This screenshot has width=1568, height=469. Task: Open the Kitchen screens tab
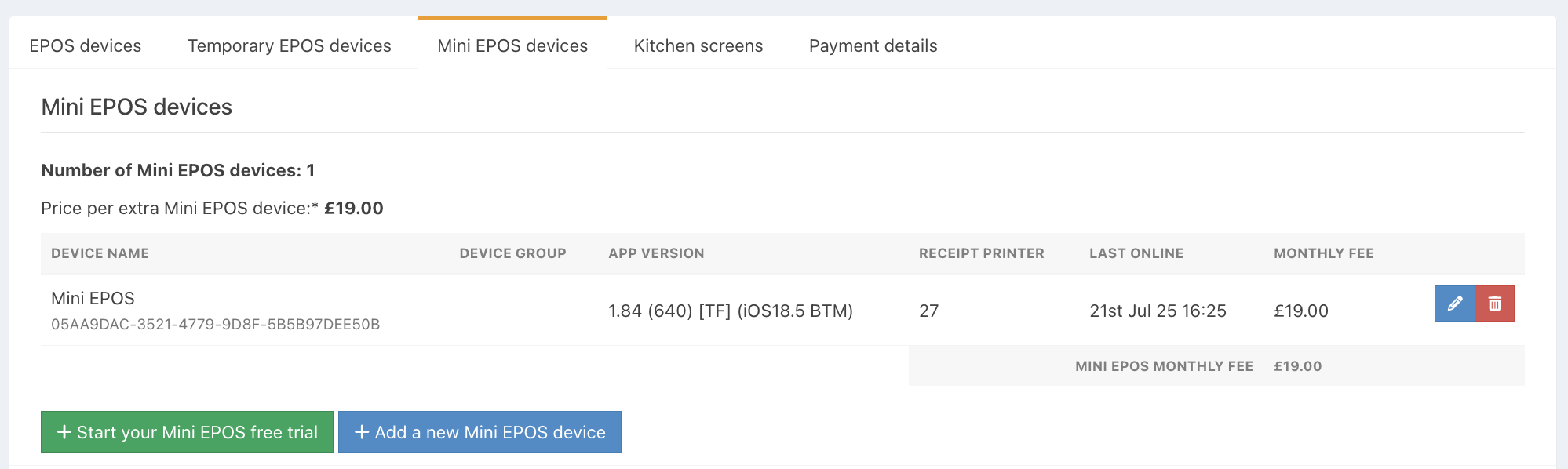[x=698, y=45]
